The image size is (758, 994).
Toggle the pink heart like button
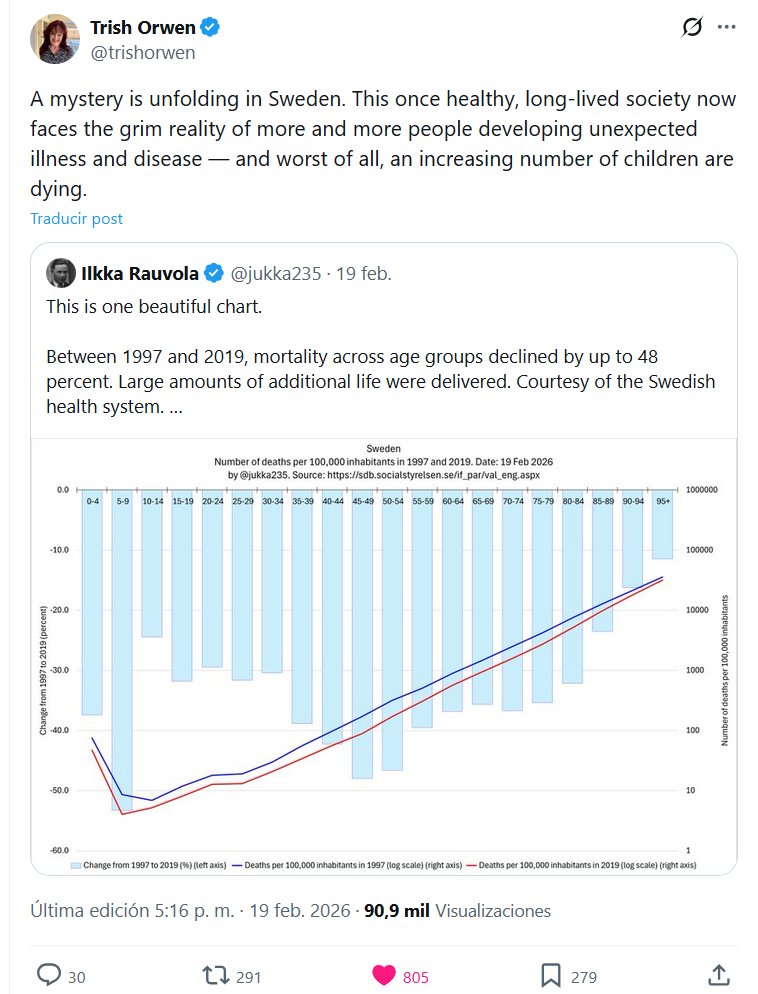point(383,975)
